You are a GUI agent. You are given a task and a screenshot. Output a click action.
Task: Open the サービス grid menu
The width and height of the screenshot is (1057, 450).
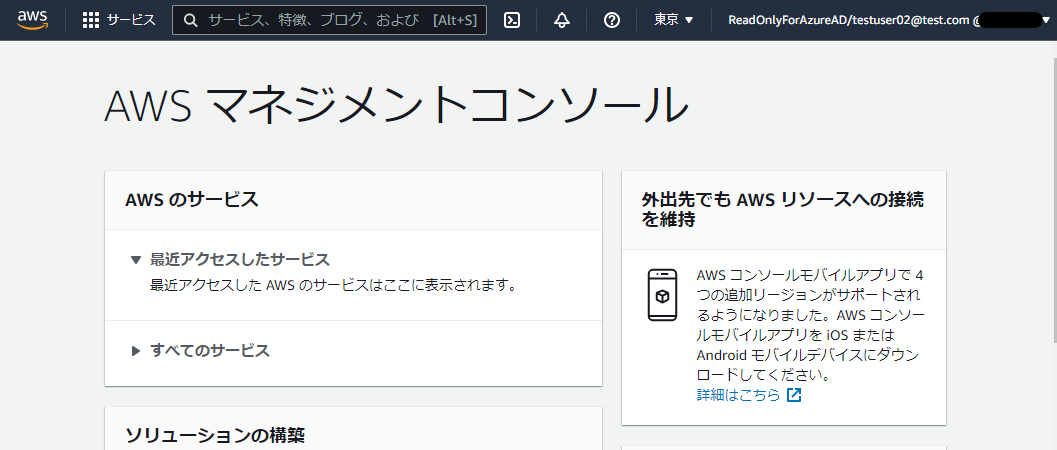pyautogui.click(x=119, y=20)
